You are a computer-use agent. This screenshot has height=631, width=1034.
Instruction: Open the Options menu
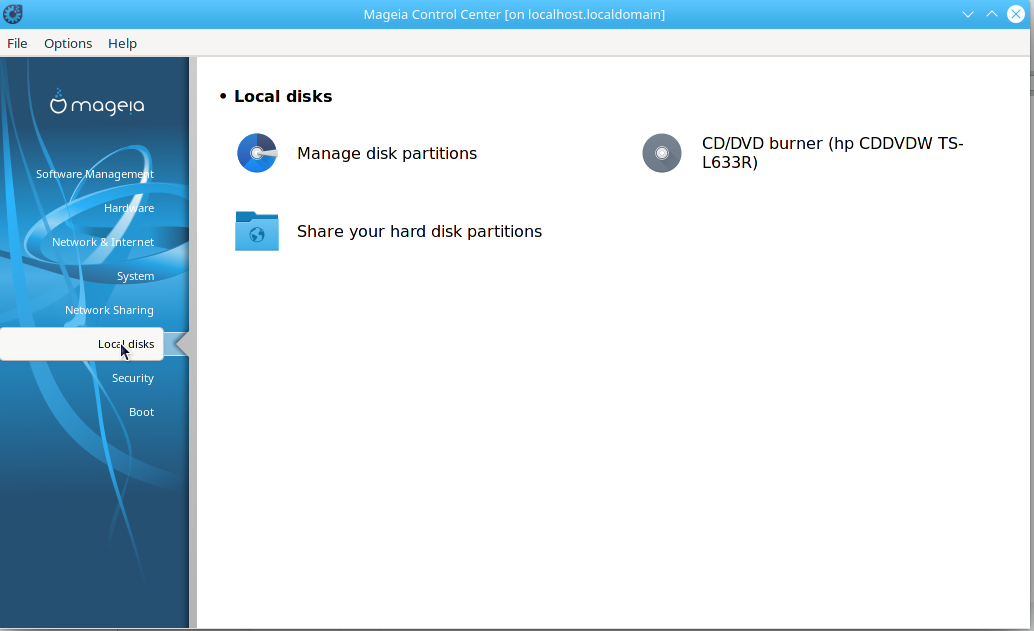pos(68,44)
